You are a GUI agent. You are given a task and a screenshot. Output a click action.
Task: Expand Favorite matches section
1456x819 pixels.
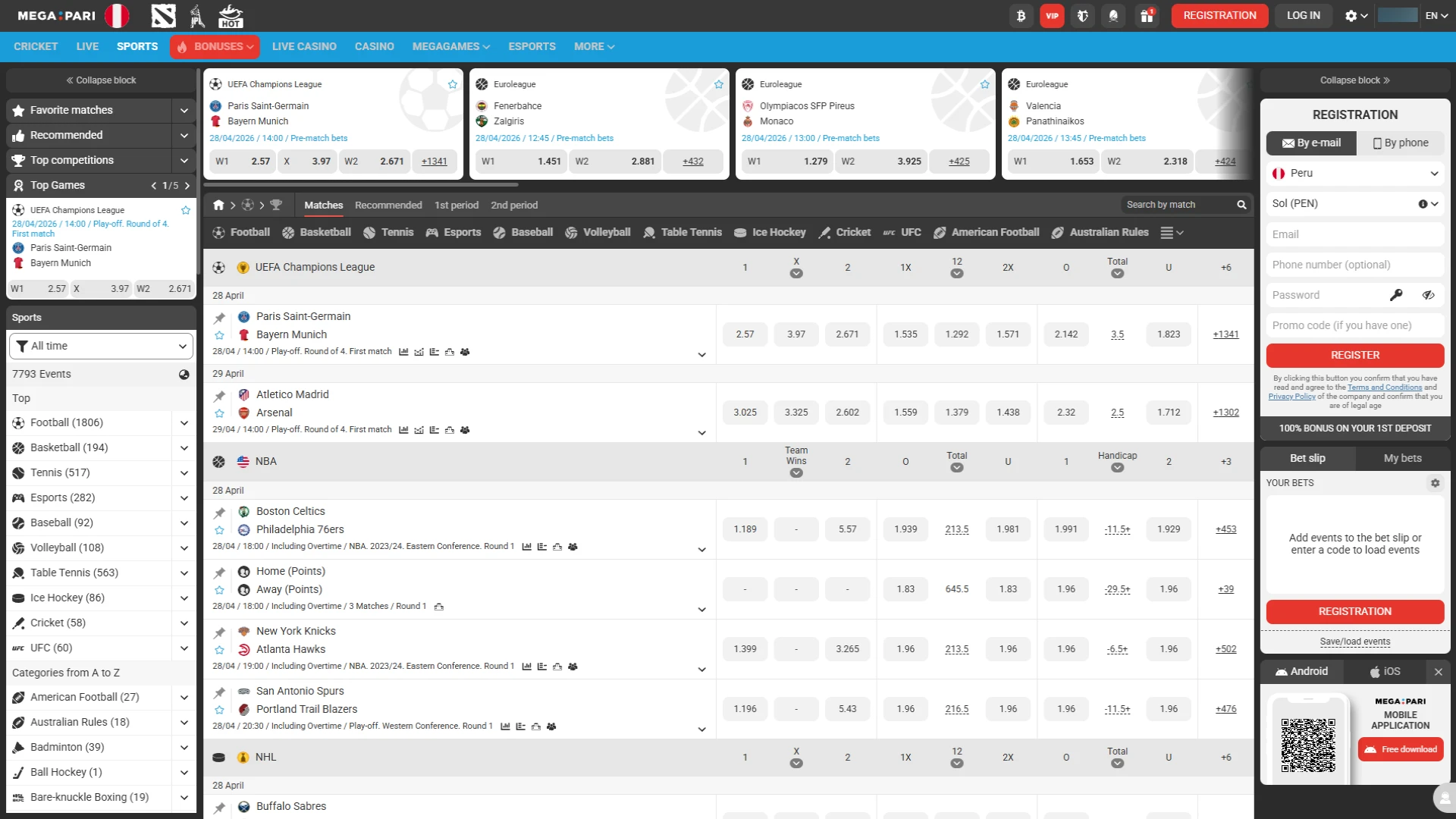click(184, 111)
